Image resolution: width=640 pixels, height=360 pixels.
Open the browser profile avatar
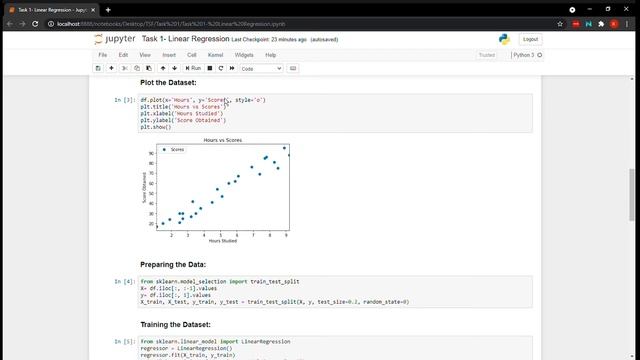pyautogui.click(x=614, y=24)
